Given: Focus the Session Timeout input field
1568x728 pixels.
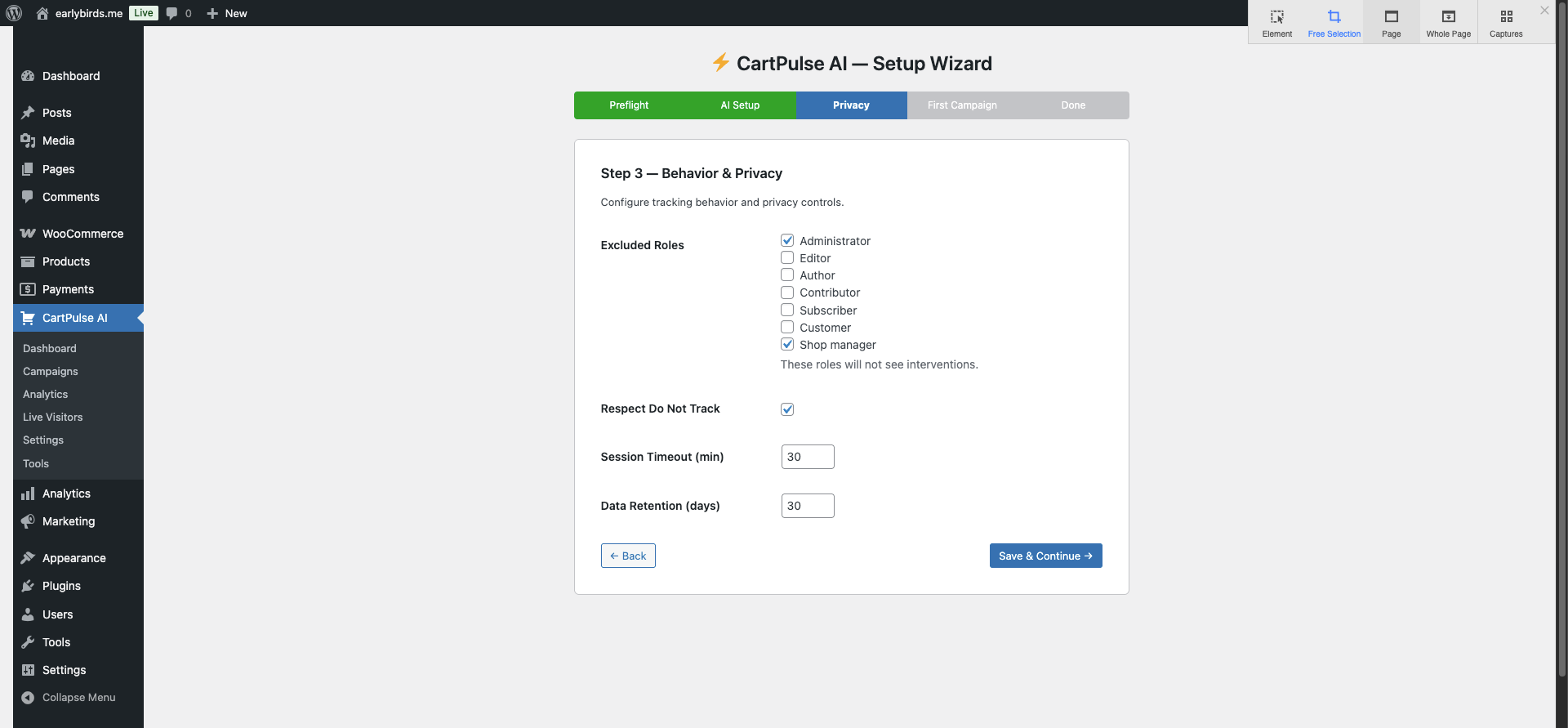Looking at the screenshot, I should pos(807,457).
